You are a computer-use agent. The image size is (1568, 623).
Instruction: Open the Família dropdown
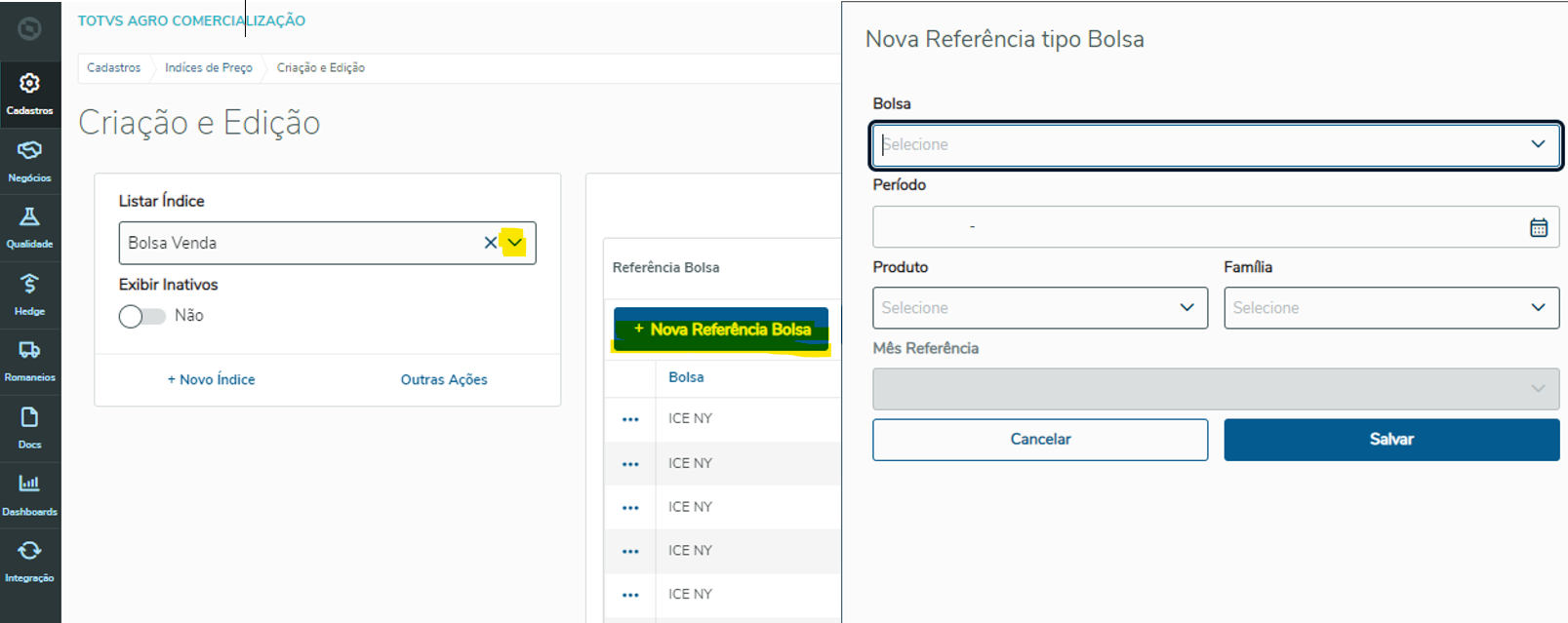click(1391, 308)
